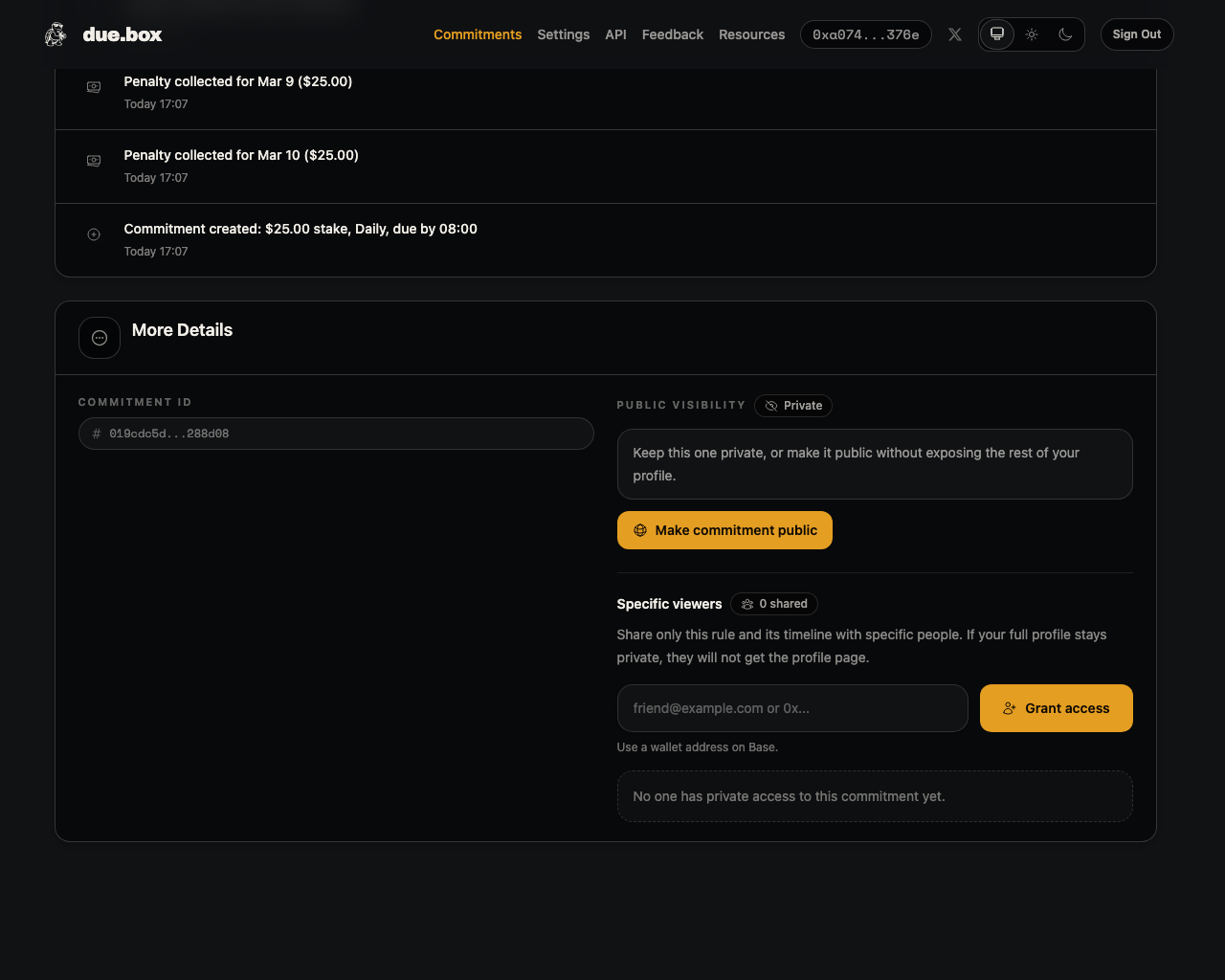Screen dimensions: 1225x980
Task: Enable dark theme with moon icon
Action: coord(1065,34)
